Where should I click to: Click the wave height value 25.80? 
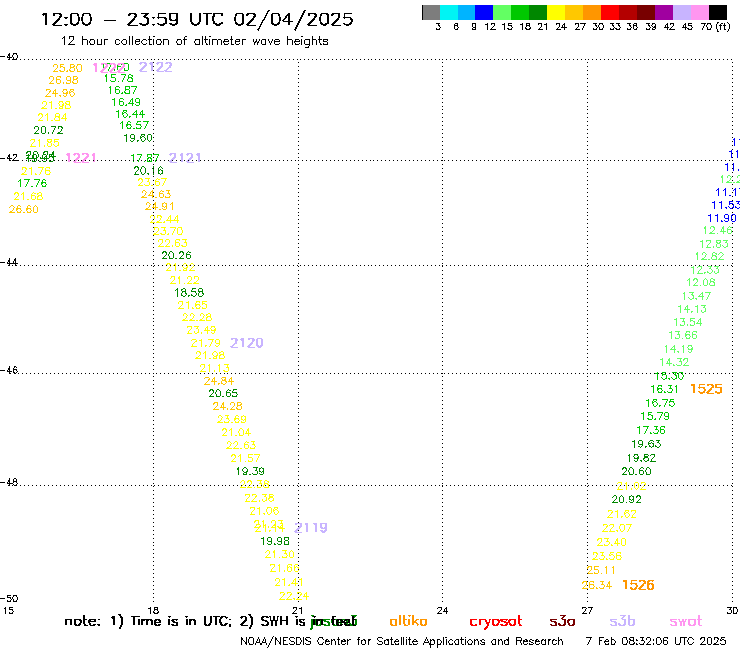(67, 68)
